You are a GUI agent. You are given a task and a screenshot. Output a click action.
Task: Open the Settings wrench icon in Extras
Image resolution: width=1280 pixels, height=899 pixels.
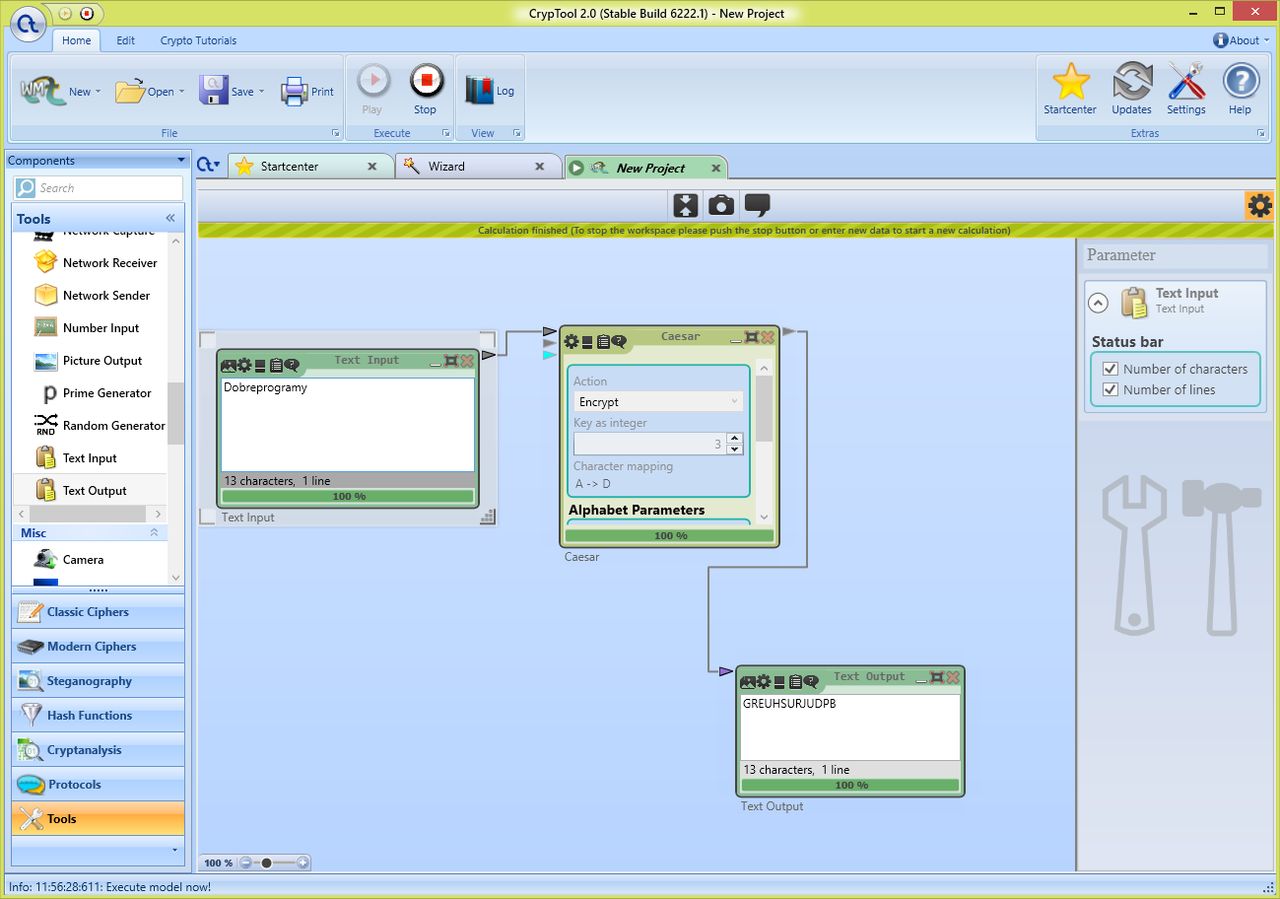tap(1186, 89)
